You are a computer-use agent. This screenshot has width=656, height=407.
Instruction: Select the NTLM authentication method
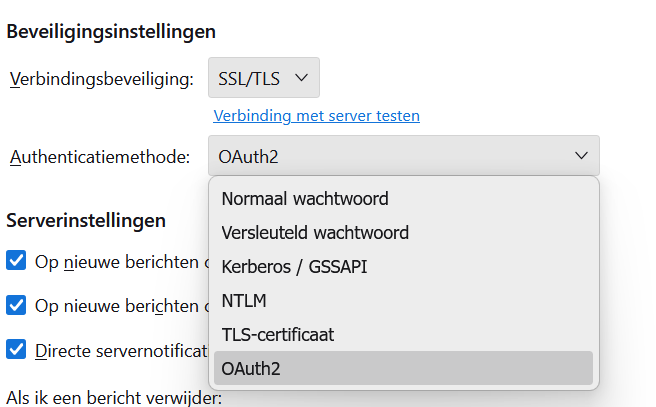click(x=244, y=300)
